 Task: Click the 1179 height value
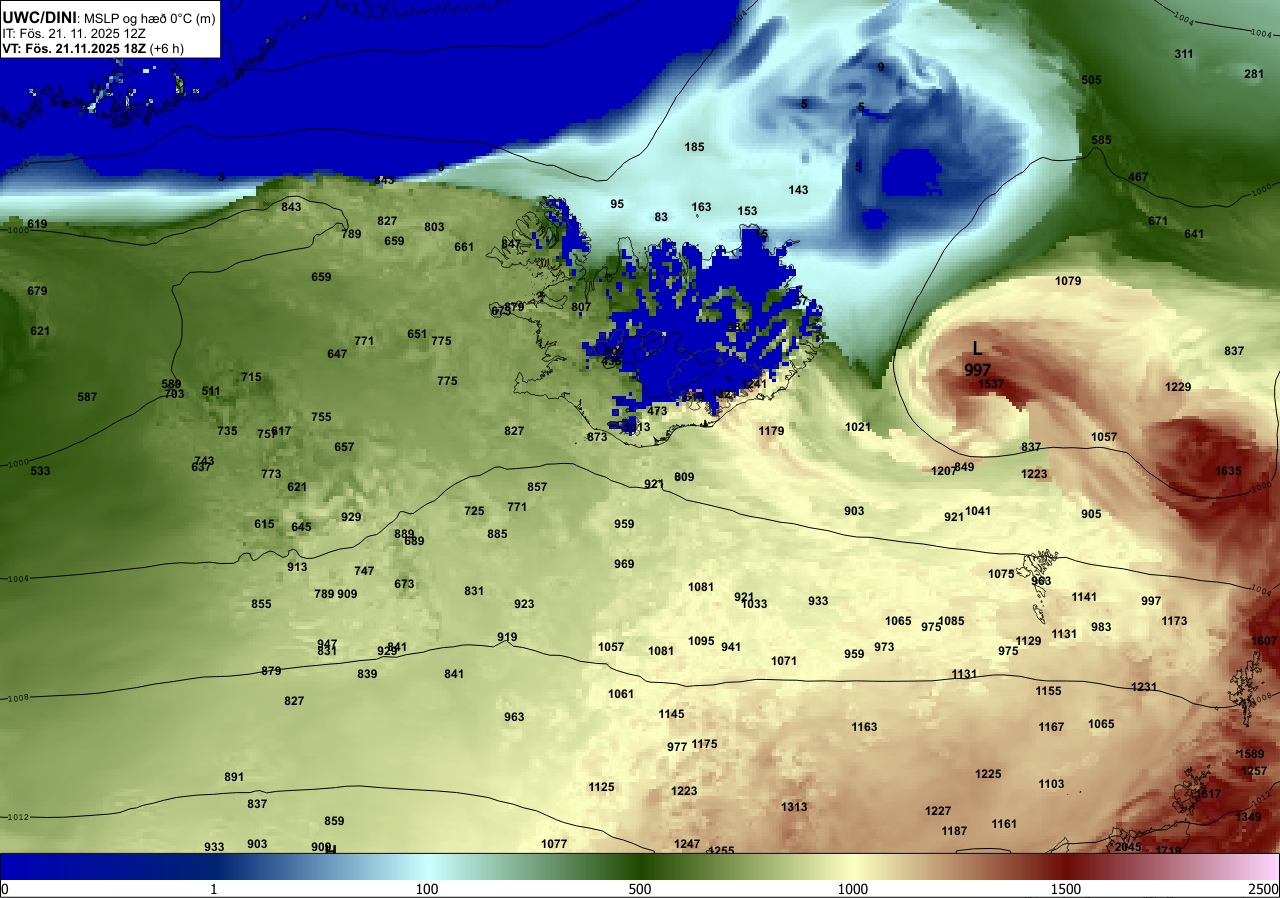(x=771, y=431)
